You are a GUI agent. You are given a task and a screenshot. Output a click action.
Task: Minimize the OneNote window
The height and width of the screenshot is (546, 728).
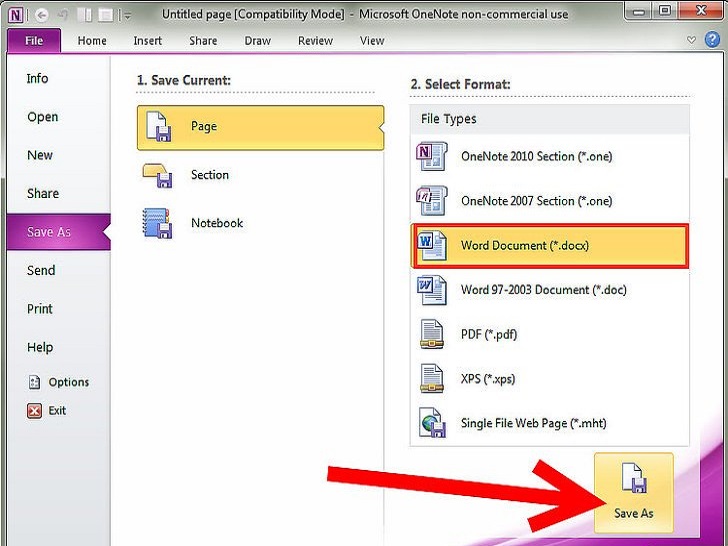pyautogui.click(x=639, y=12)
